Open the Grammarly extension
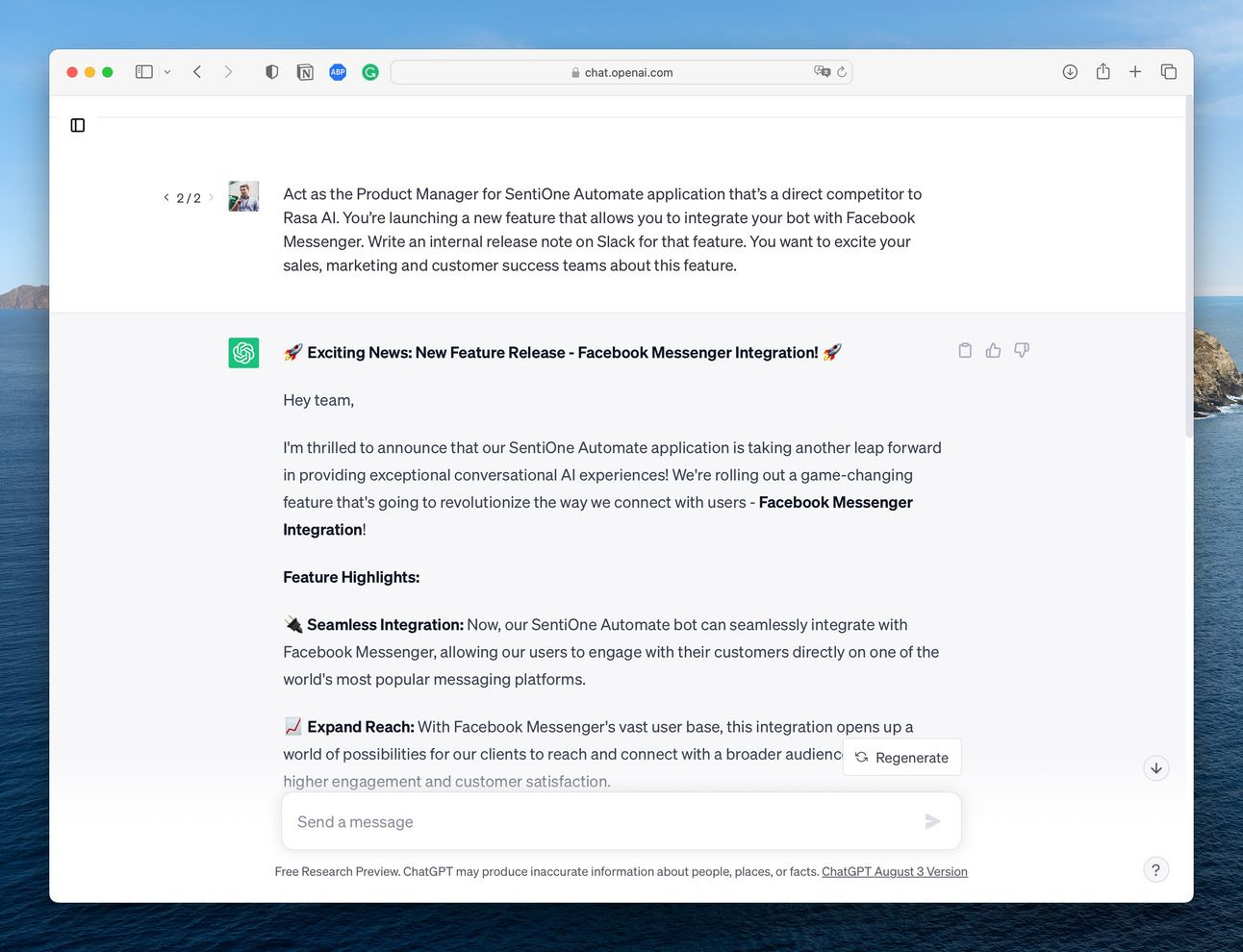The width and height of the screenshot is (1243, 952). click(370, 72)
